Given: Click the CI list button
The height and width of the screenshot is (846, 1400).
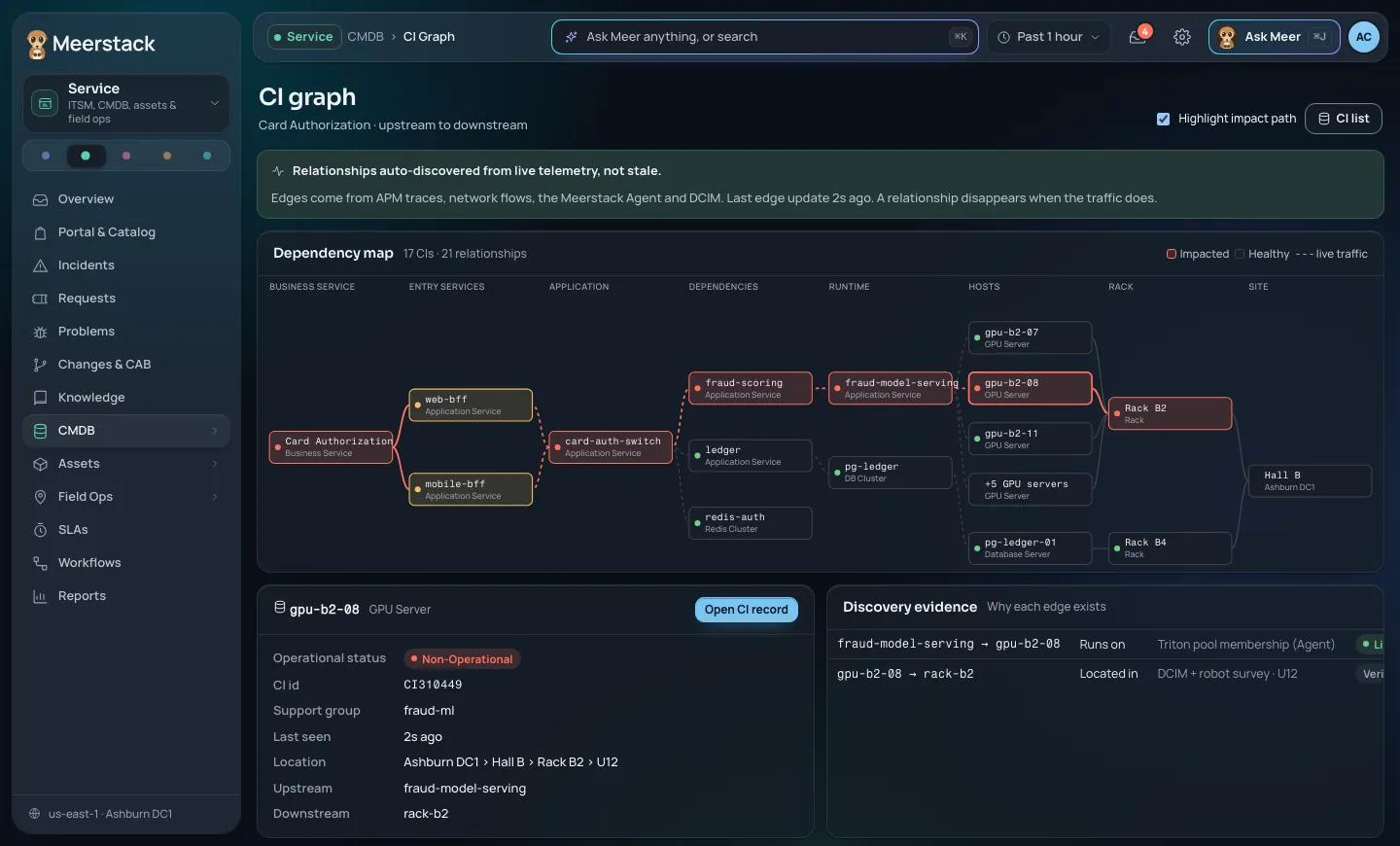Looking at the screenshot, I should (x=1344, y=119).
